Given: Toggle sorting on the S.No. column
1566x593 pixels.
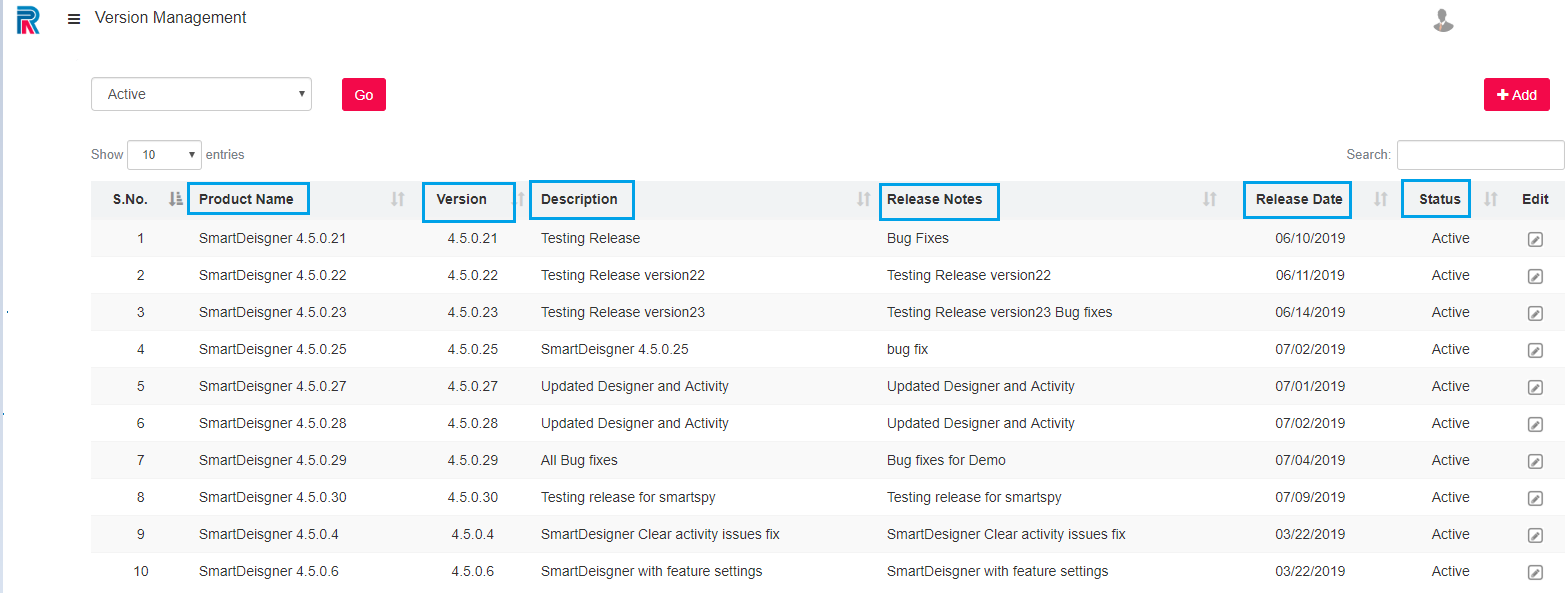Looking at the screenshot, I should pos(175,199).
